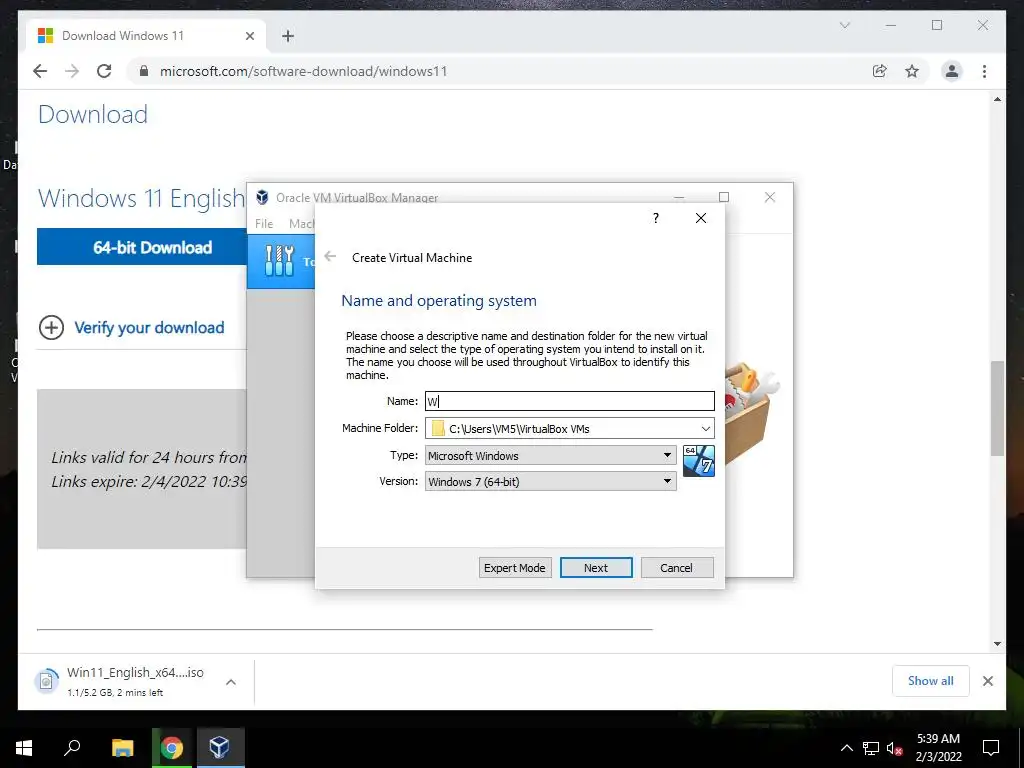Viewport: 1024px width, 768px height.
Task: Click the Chrome tab search chevron
Action: tap(844, 25)
